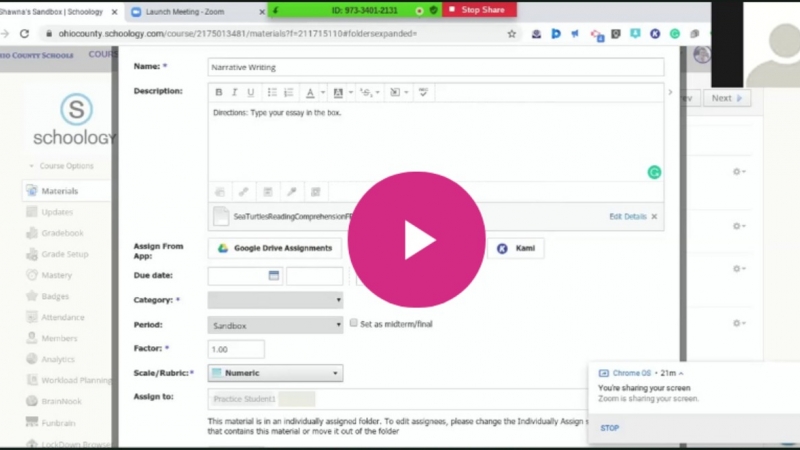800x450 pixels.
Task: Play the video with the pink button
Action: click(x=419, y=239)
